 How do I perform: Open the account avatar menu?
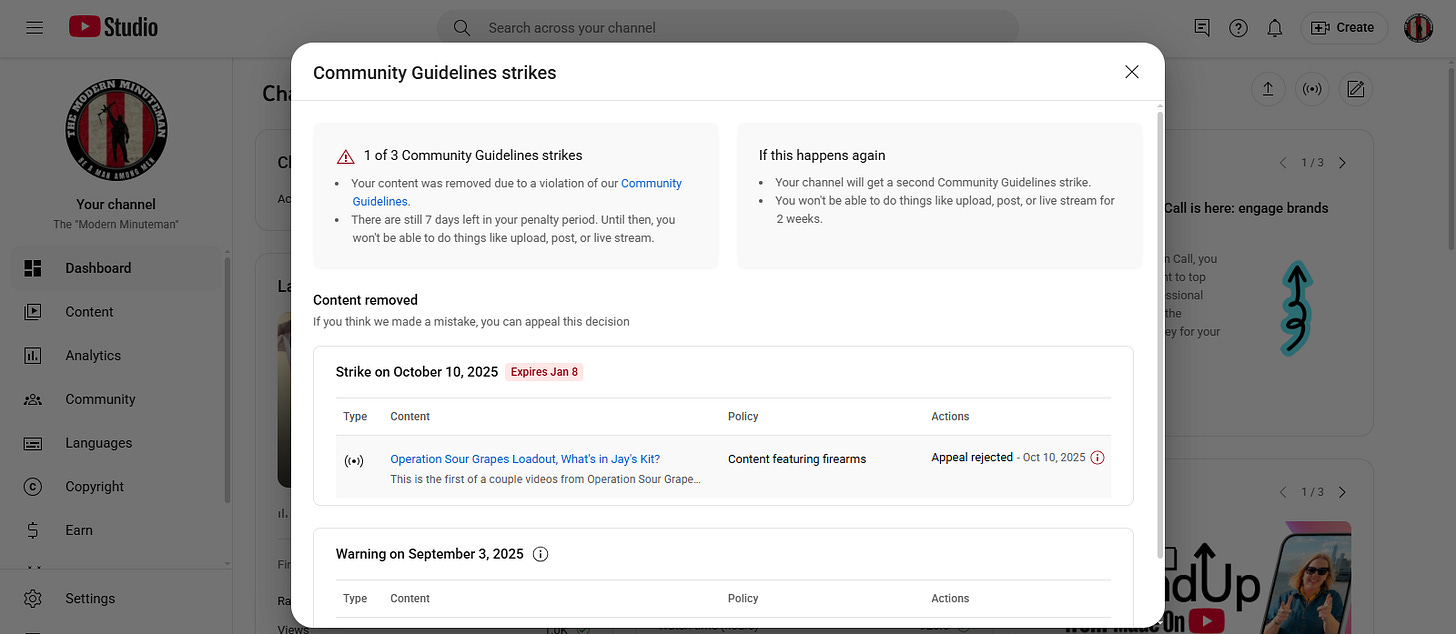(1418, 28)
